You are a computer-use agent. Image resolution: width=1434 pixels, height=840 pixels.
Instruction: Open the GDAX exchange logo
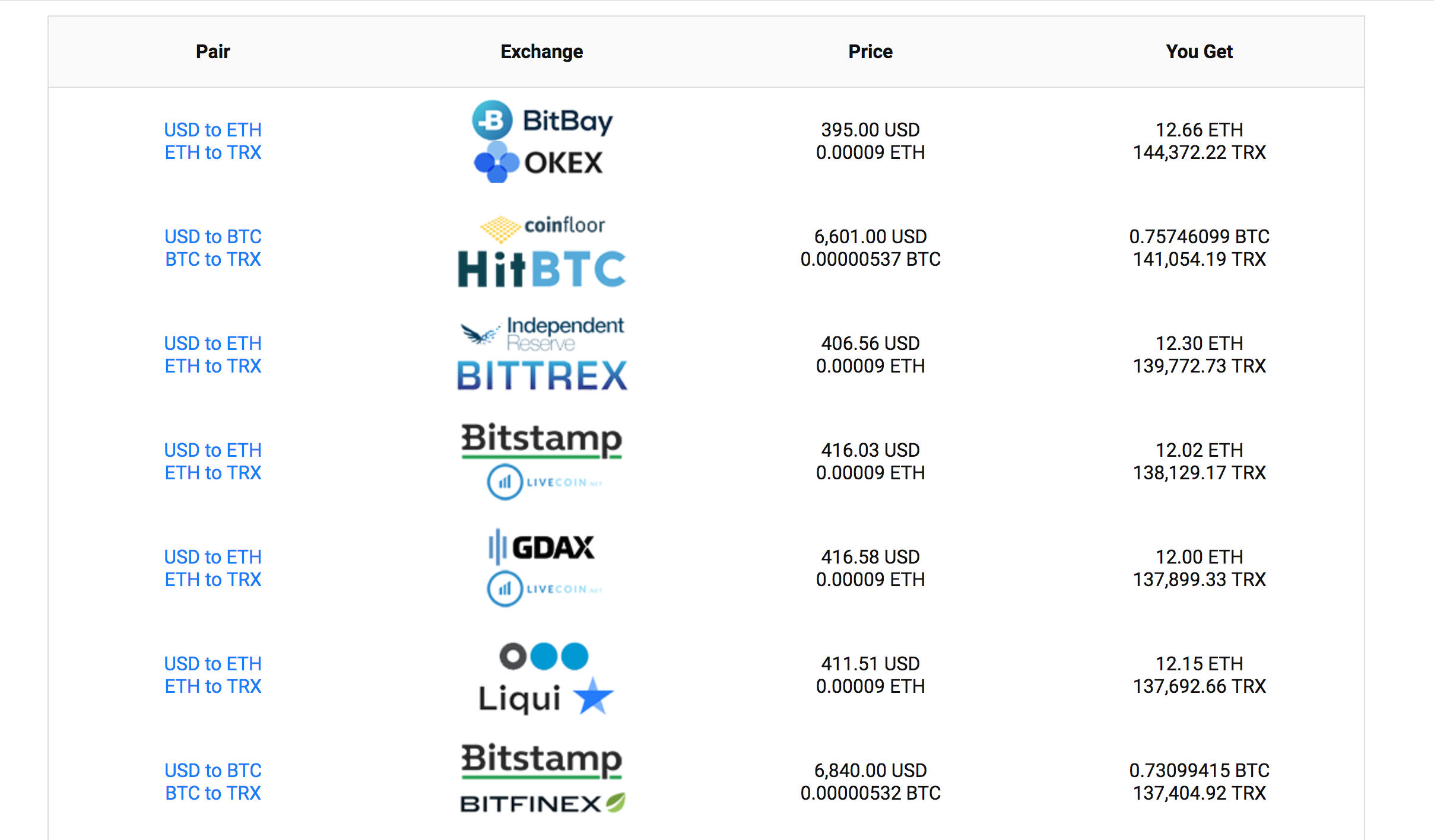pyautogui.click(x=541, y=548)
